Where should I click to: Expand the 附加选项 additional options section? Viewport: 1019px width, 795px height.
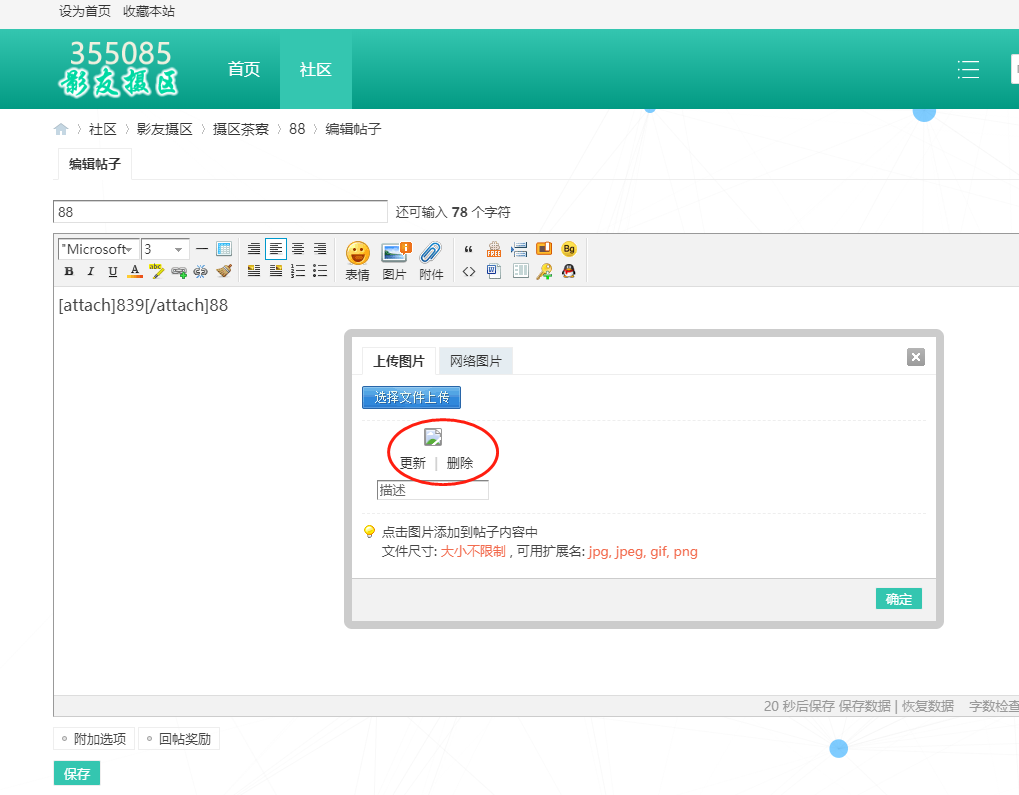pyautogui.click(x=93, y=739)
